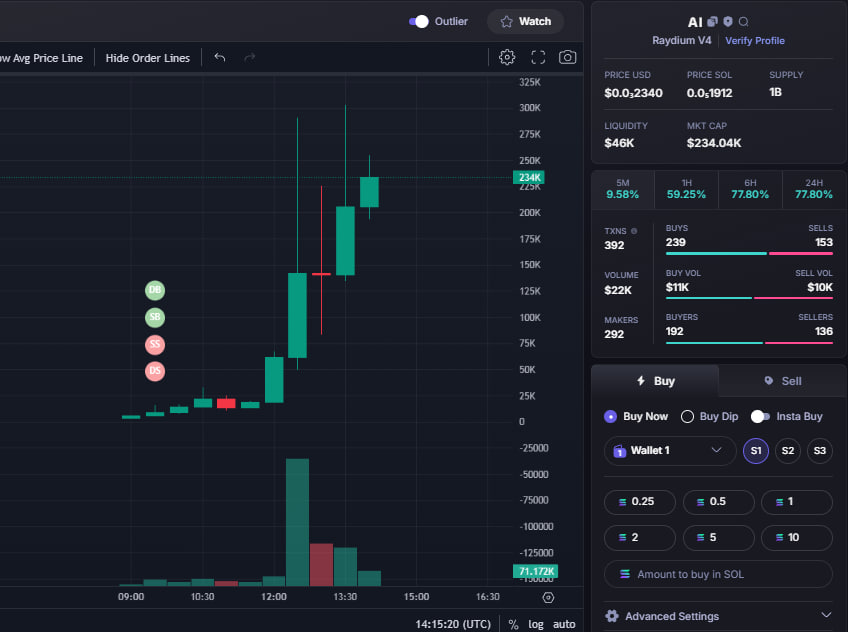Toggle the Outlier switch

pos(419,22)
